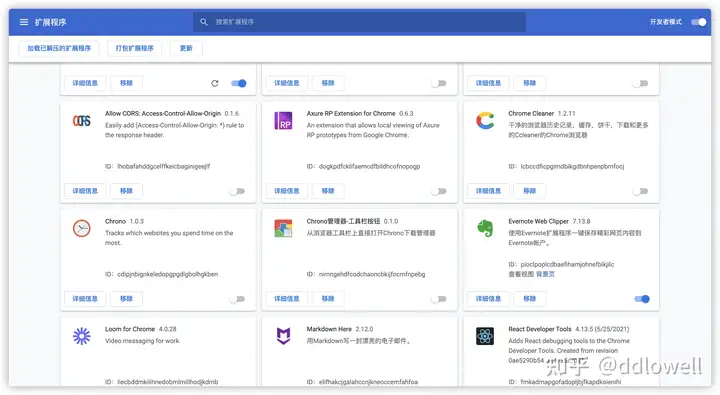This screenshot has height=395, width=720.
Task: Click 详细信息 on the top-middle card
Action: (x=287, y=83)
